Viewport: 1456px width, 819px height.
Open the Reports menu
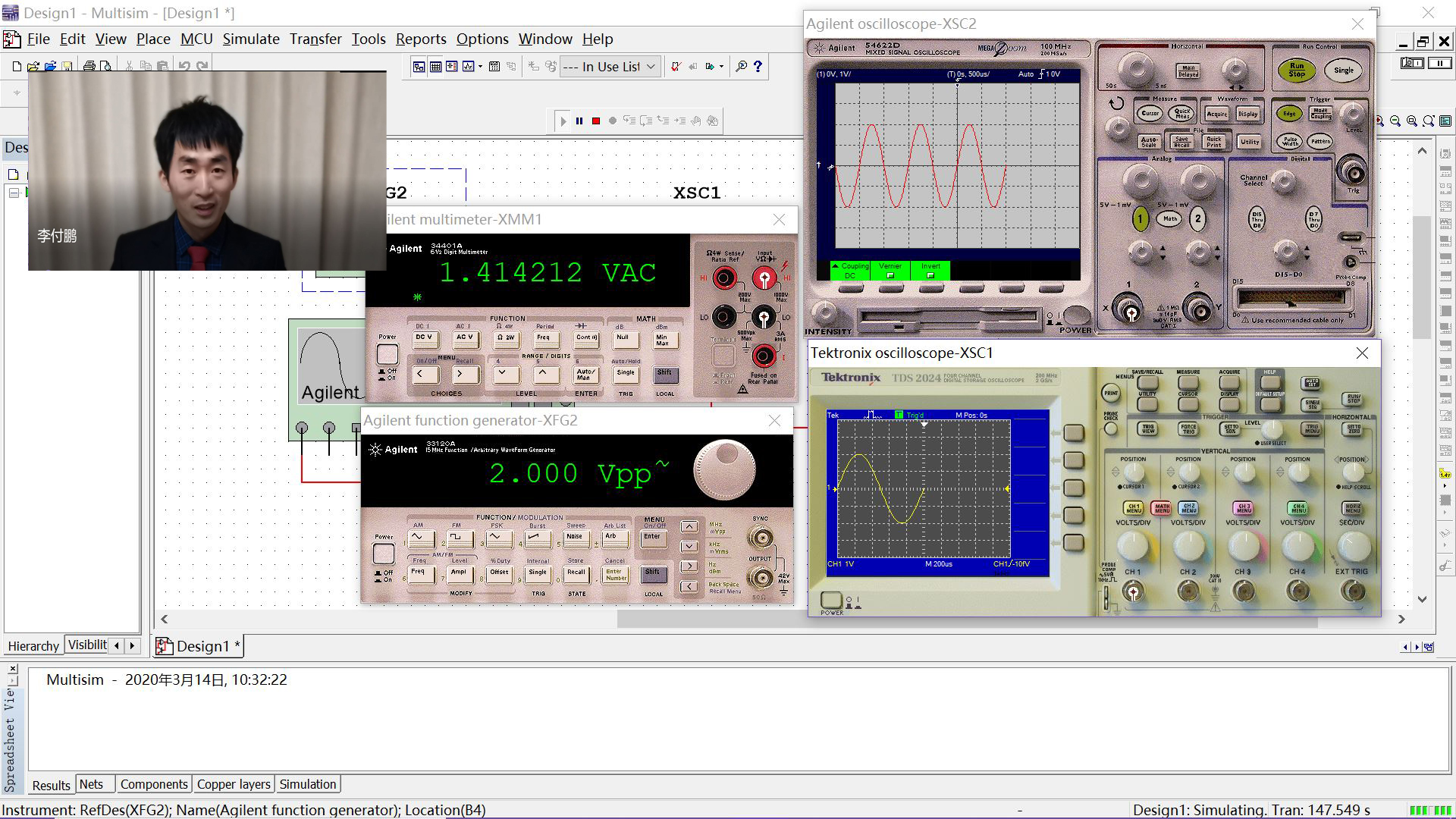pyautogui.click(x=421, y=39)
